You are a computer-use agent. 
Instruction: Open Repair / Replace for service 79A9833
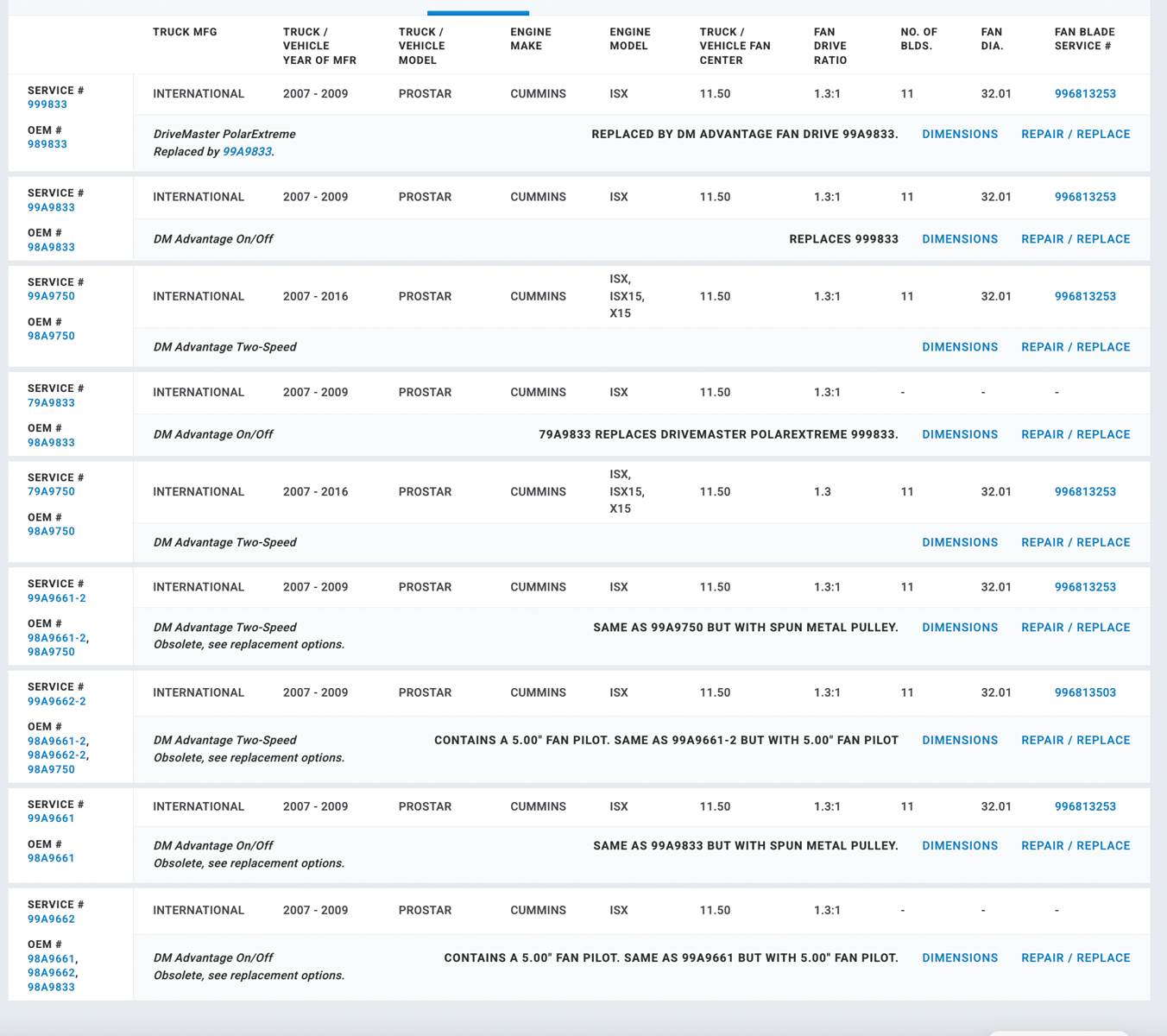click(1076, 434)
